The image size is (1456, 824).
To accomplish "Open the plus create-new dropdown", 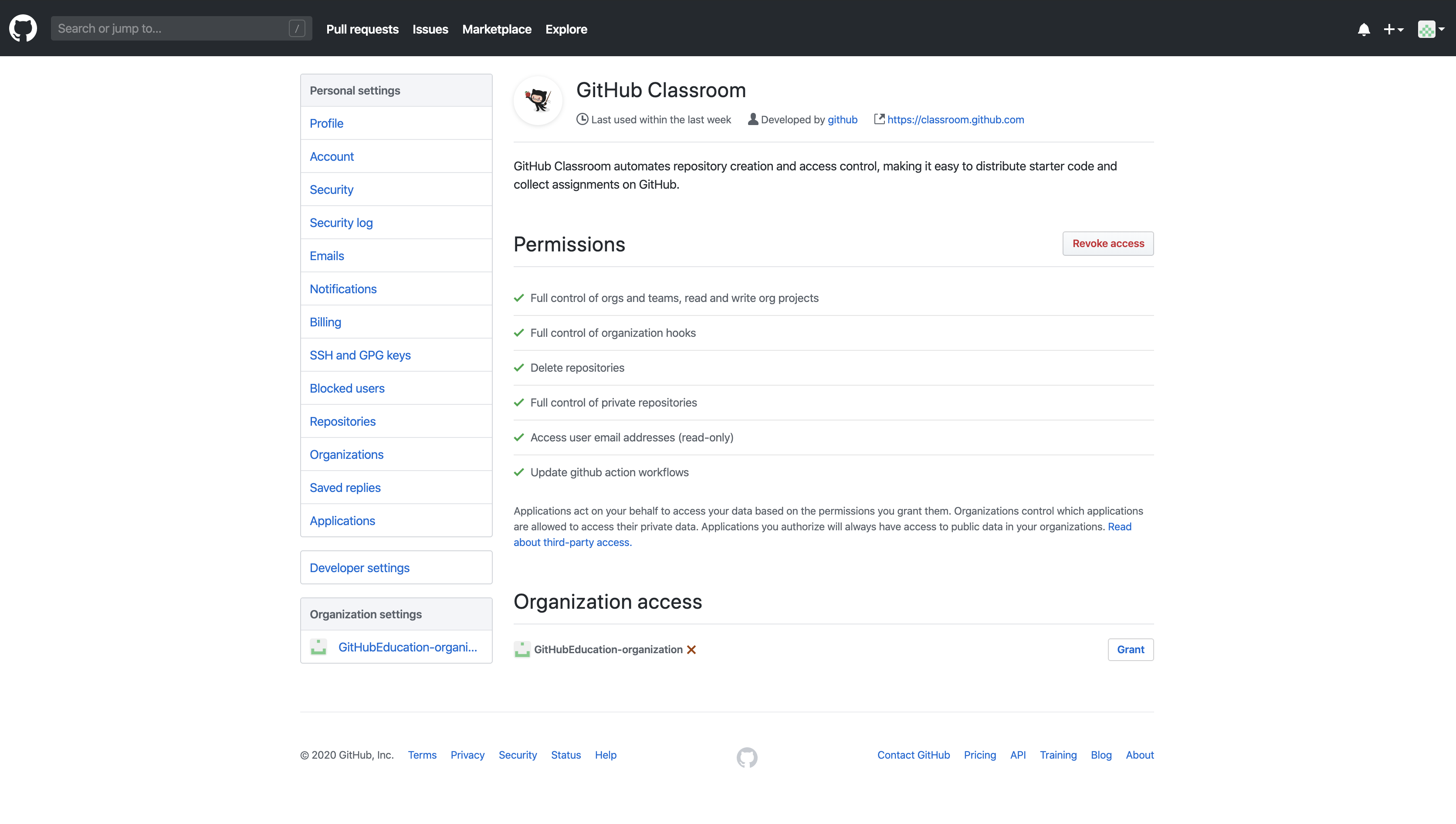I will [x=1393, y=30].
